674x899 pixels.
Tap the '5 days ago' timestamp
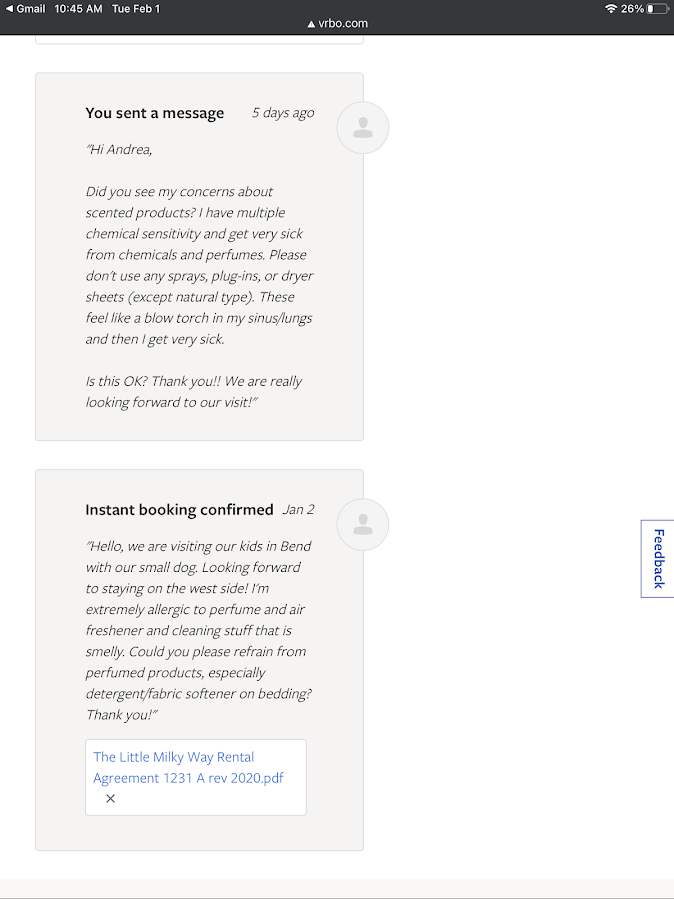click(282, 113)
